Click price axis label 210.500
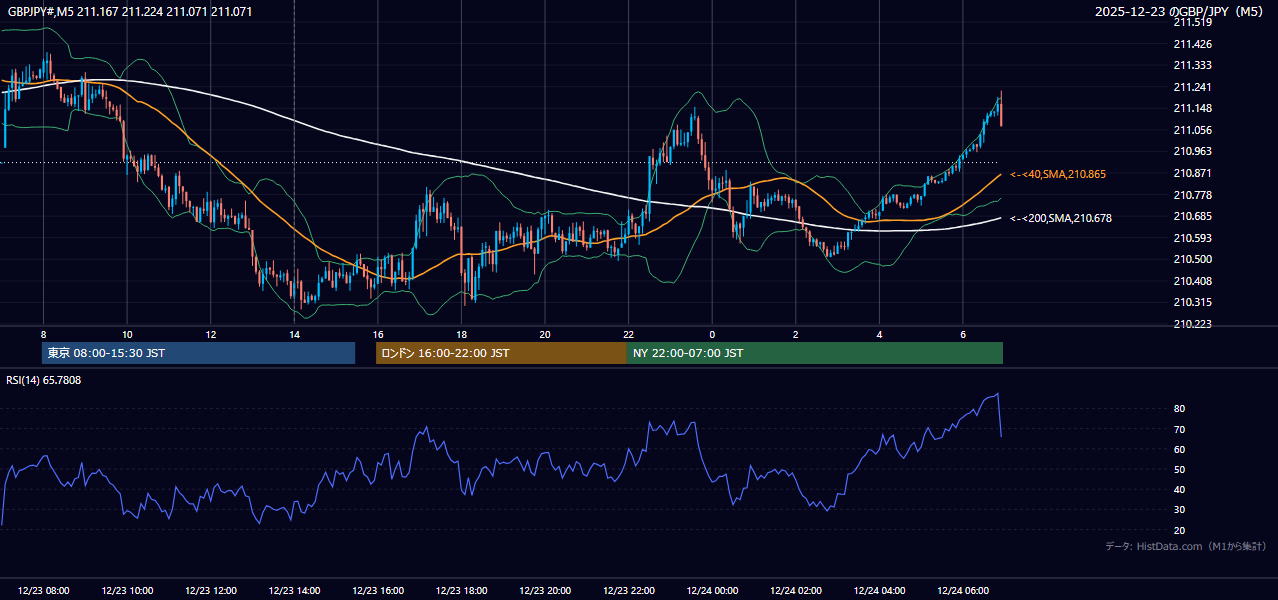This screenshot has height=600, width=1278. click(1192, 259)
